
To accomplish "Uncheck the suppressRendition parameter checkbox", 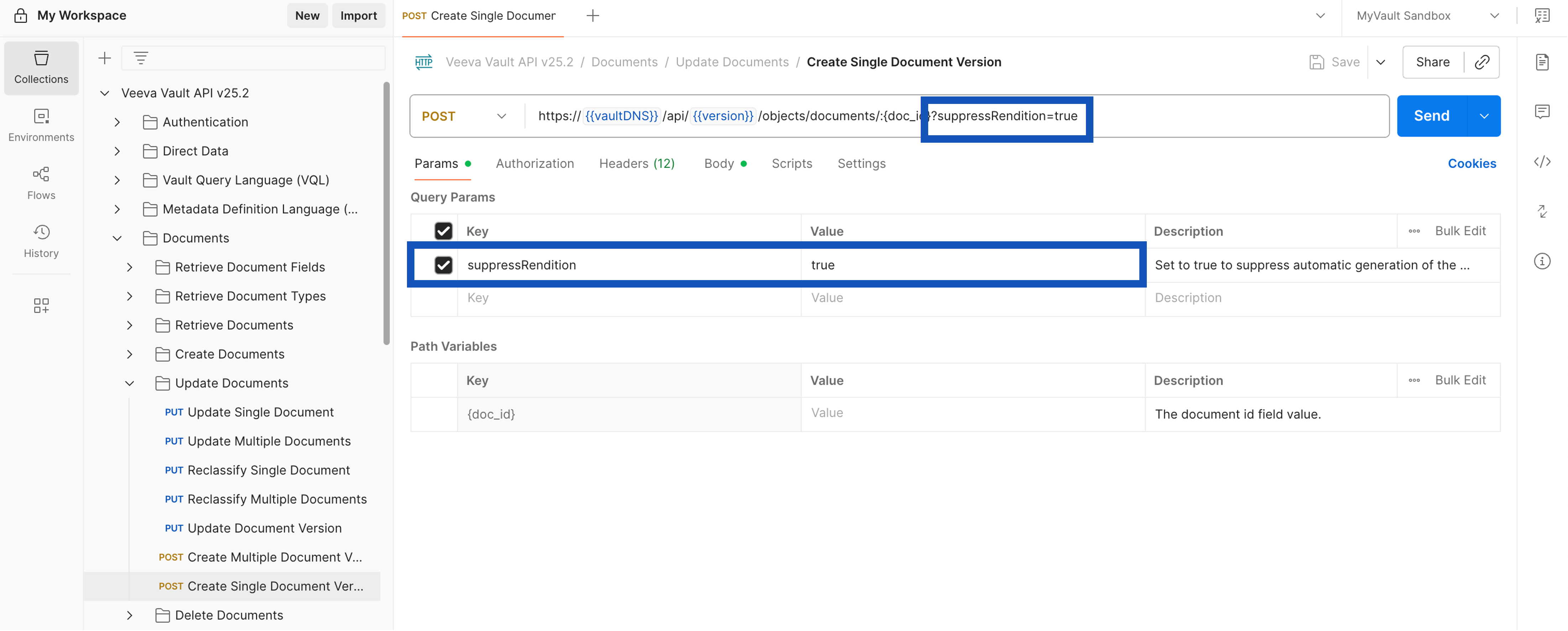I will 443,265.
